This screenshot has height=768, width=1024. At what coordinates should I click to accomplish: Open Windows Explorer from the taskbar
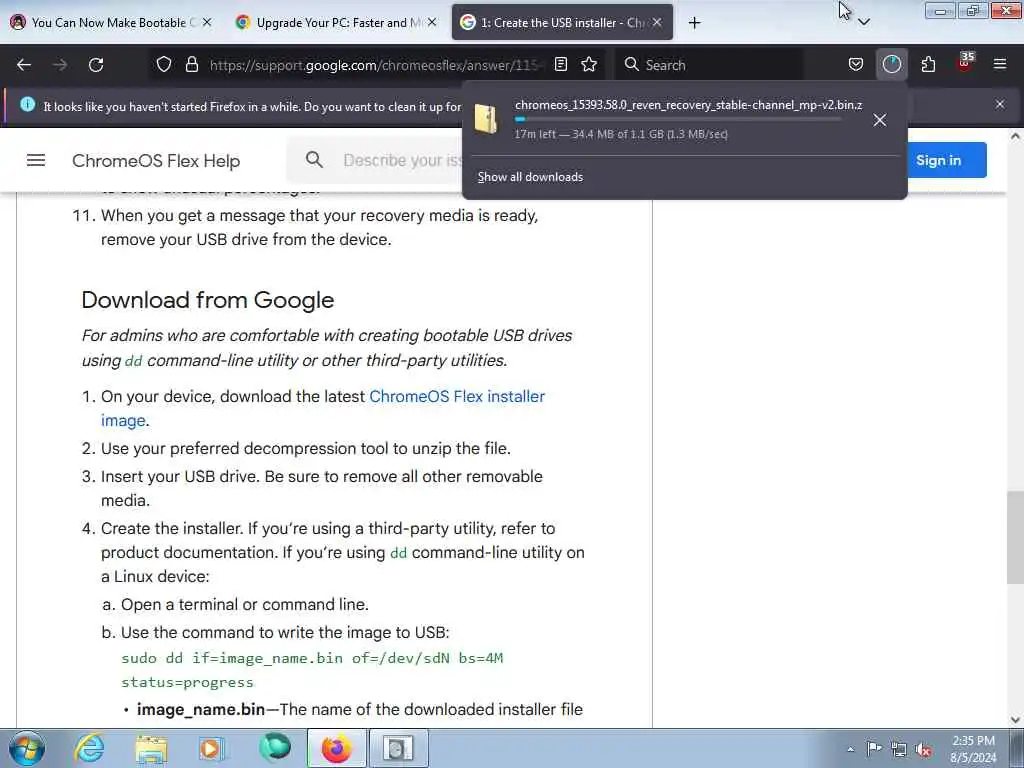[x=151, y=748]
